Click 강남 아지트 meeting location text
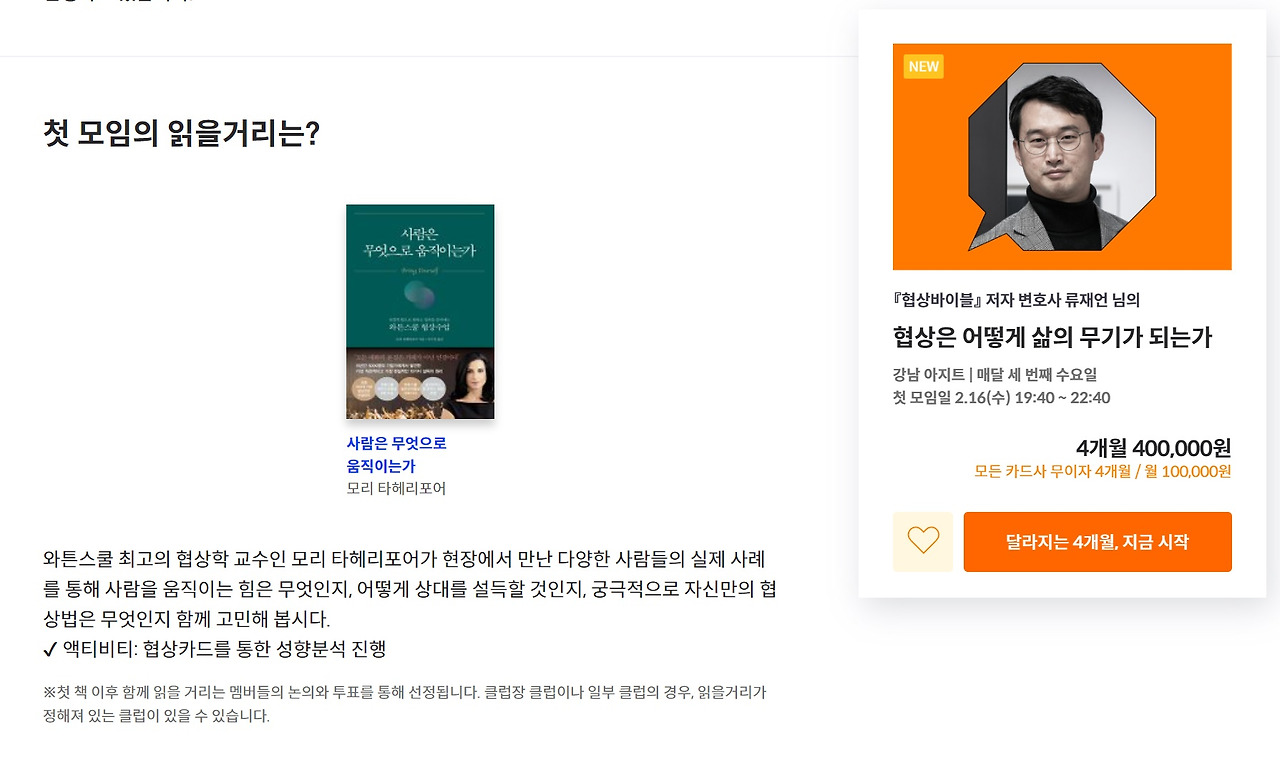Image resolution: width=1280 pixels, height=760 pixels. point(929,375)
